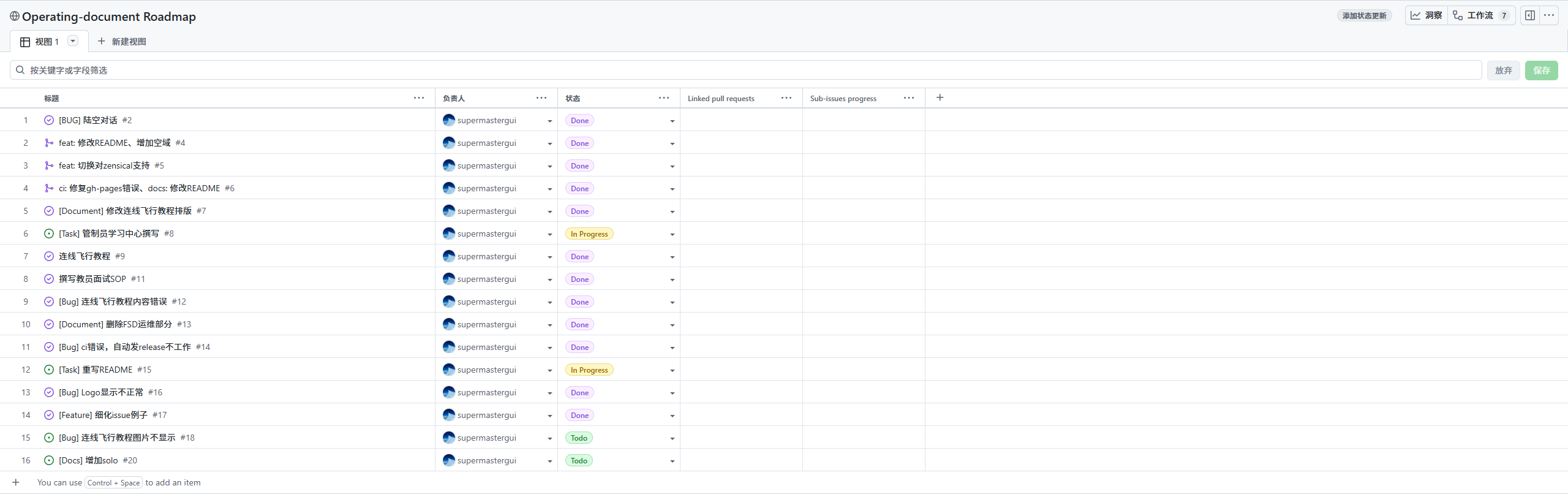Click the search magnifier in filter bar
The image size is (1568, 494).
coord(20,70)
